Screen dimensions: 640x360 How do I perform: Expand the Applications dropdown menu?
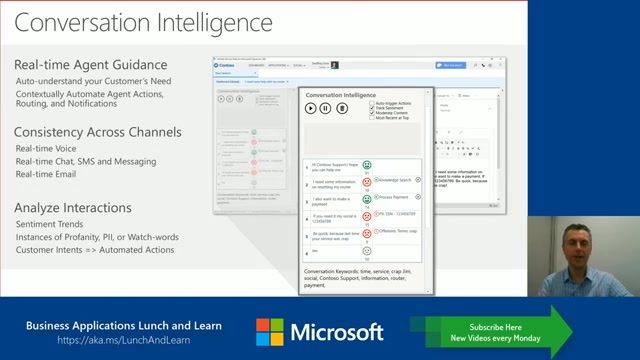[x=278, y=65]
